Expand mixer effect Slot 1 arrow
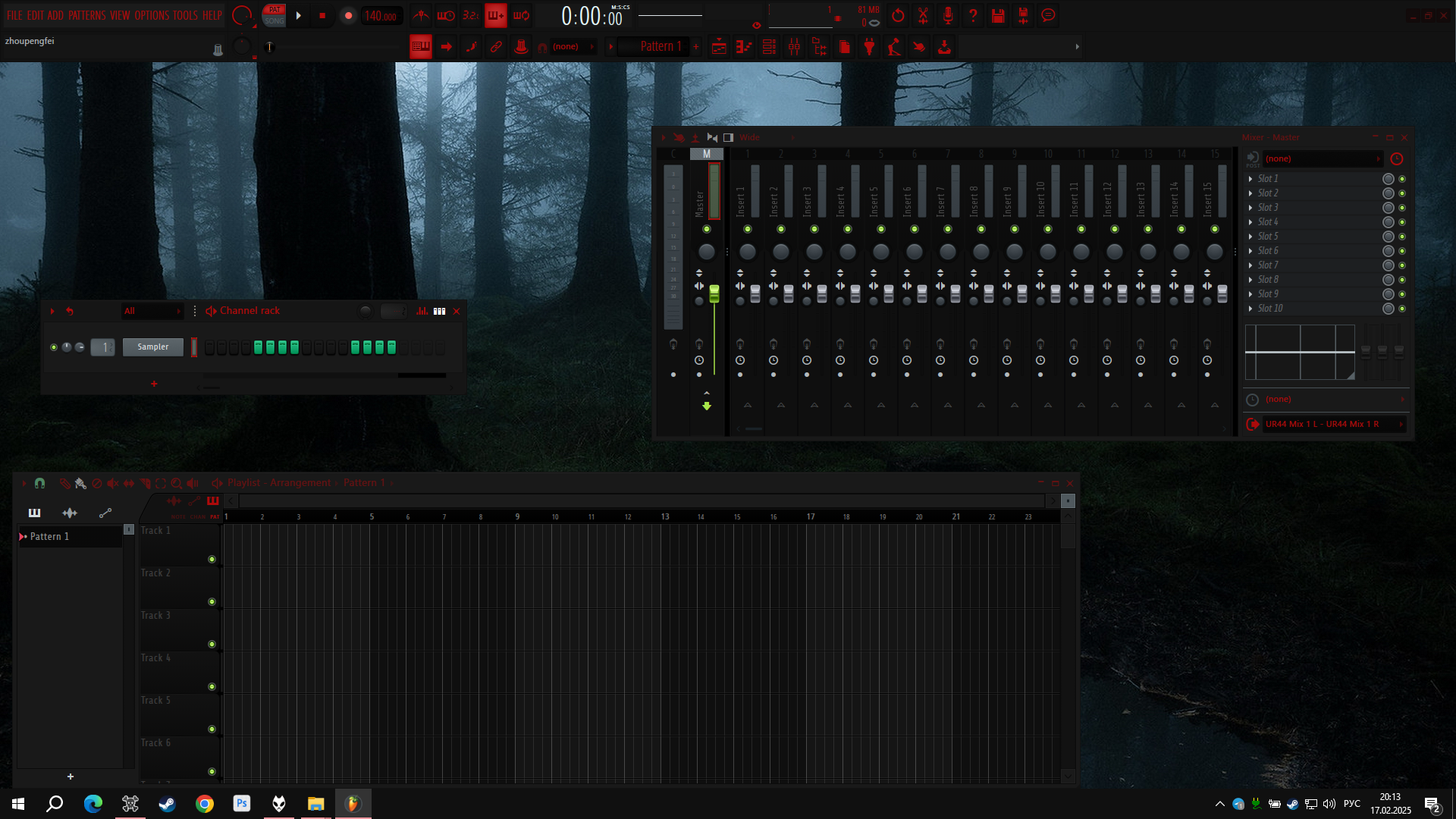Viewport: 1456px width, 819px height. click(1250, 179)
